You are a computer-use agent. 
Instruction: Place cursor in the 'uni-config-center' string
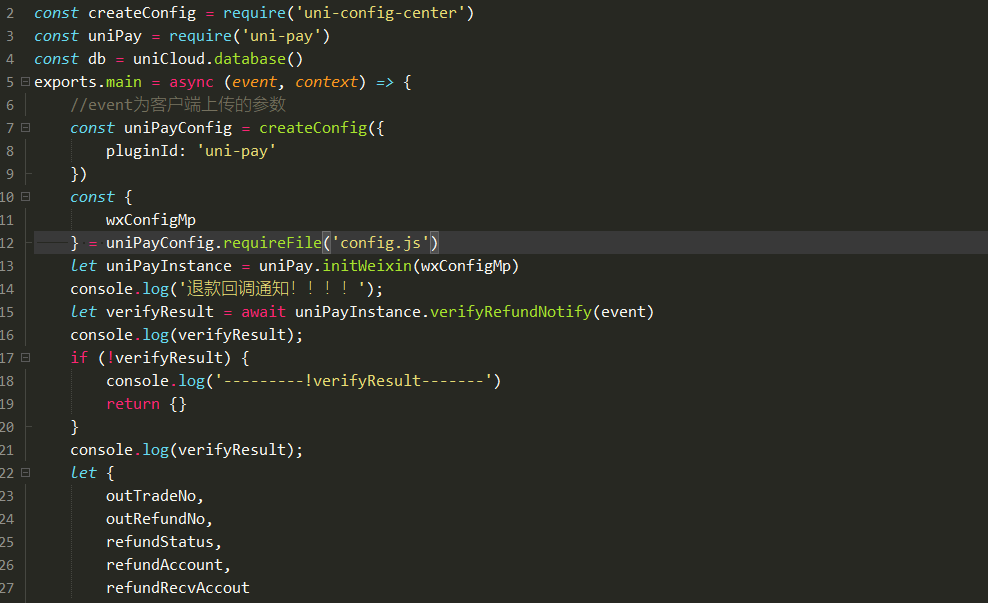coord(397,13)
